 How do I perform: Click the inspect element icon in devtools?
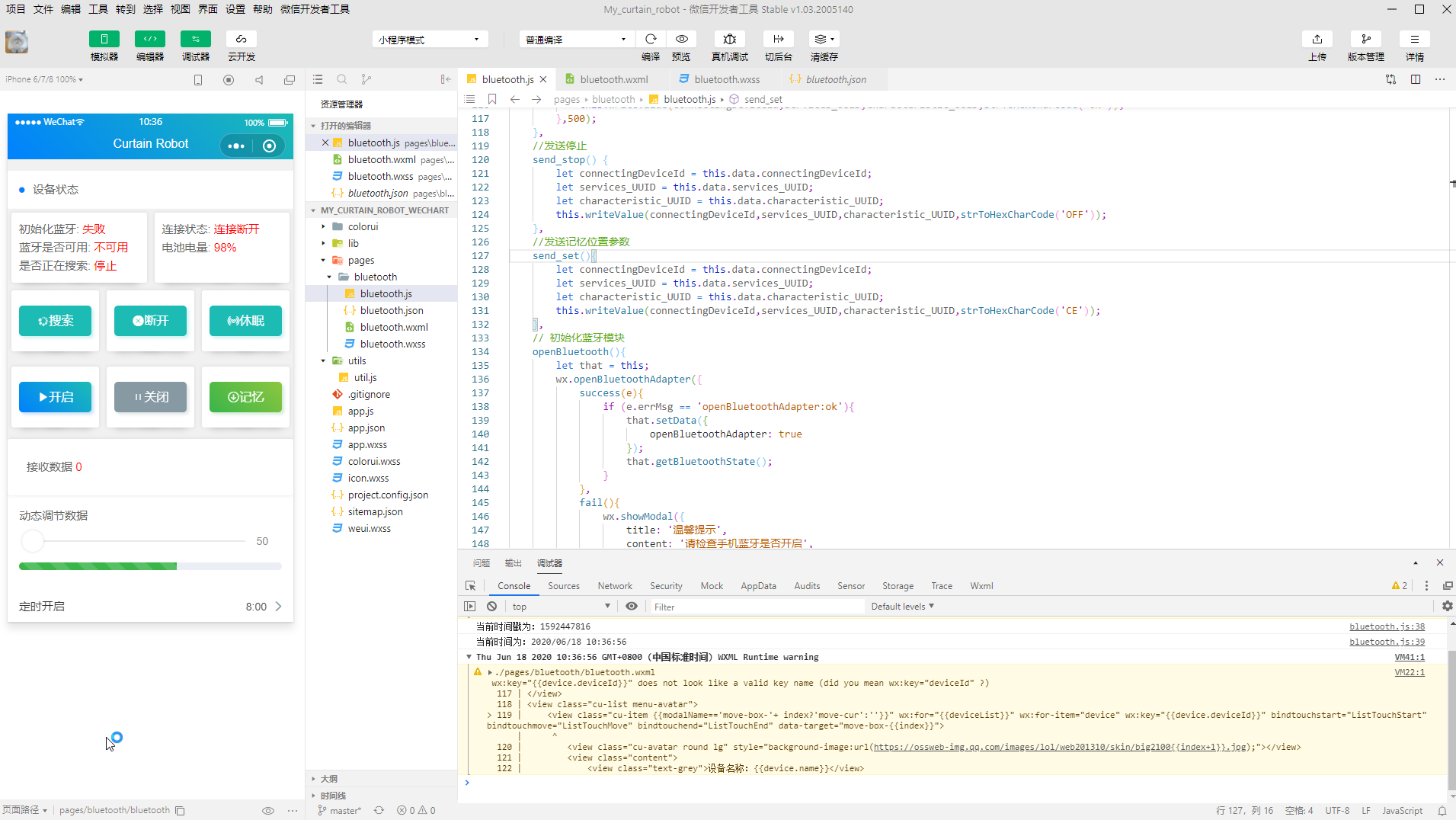(470, 586)
